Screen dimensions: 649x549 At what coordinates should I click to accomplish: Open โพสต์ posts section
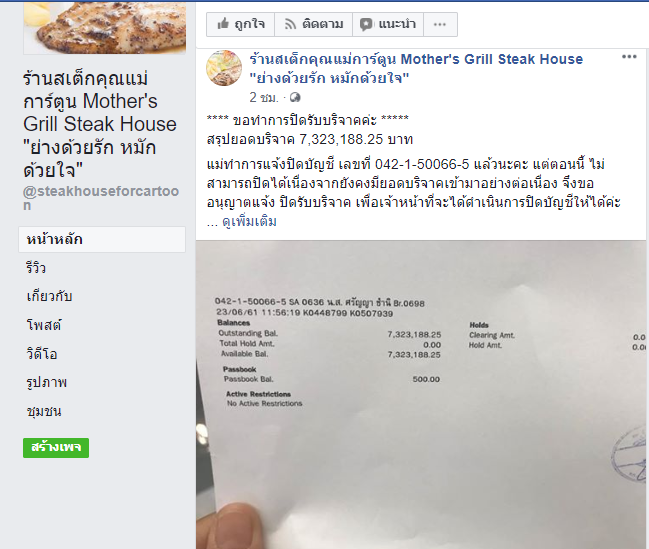pyautogui.click(x=43, y=325)
